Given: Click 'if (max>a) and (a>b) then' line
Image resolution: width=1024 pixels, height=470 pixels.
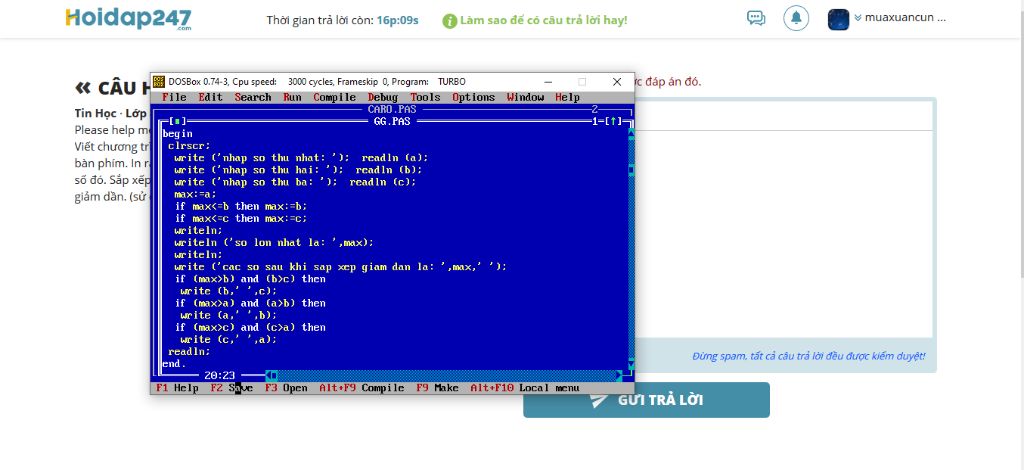Looking at the screenshot, I should click(x=249, y=303).
